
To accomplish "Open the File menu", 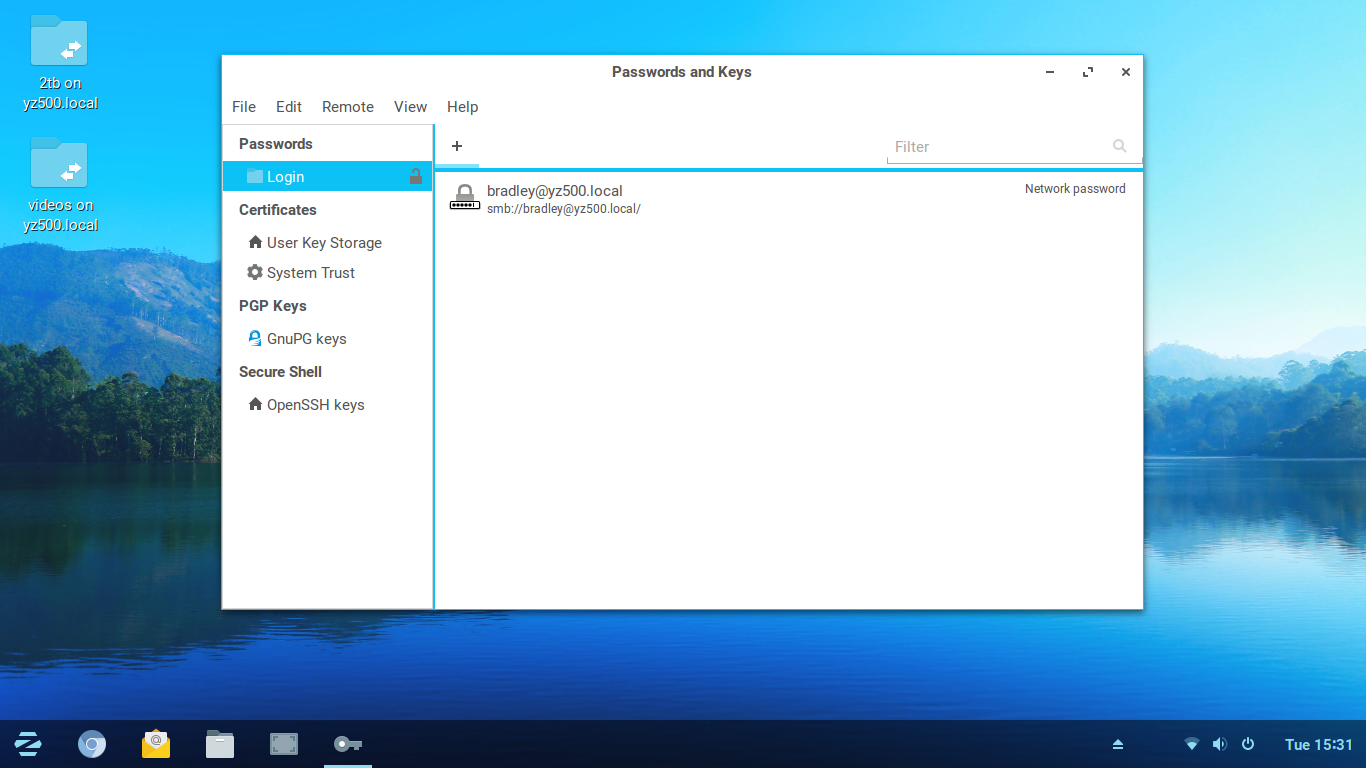I will click(x=244, y=107).
